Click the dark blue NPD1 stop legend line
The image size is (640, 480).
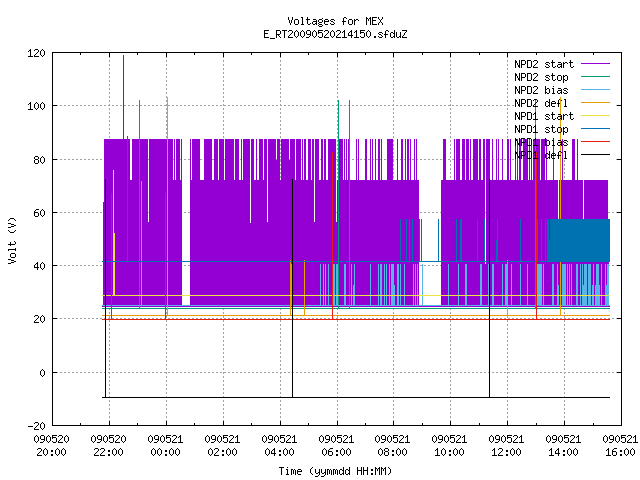point(595,129)
